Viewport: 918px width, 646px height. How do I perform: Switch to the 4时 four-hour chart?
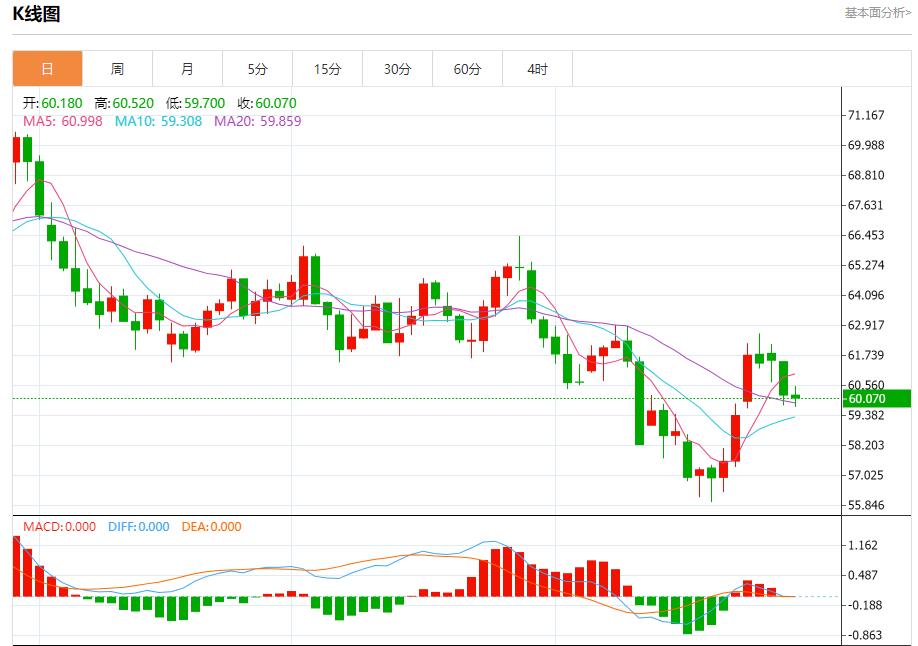point(536,68)
